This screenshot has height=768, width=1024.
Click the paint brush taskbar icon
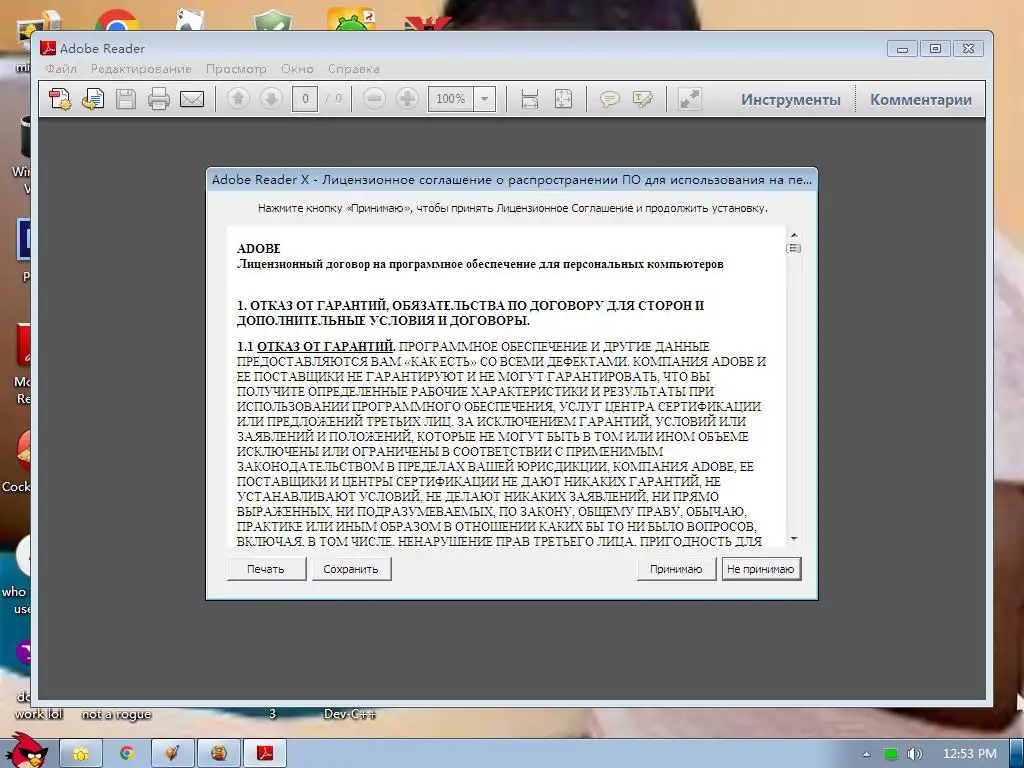point(172,754)
